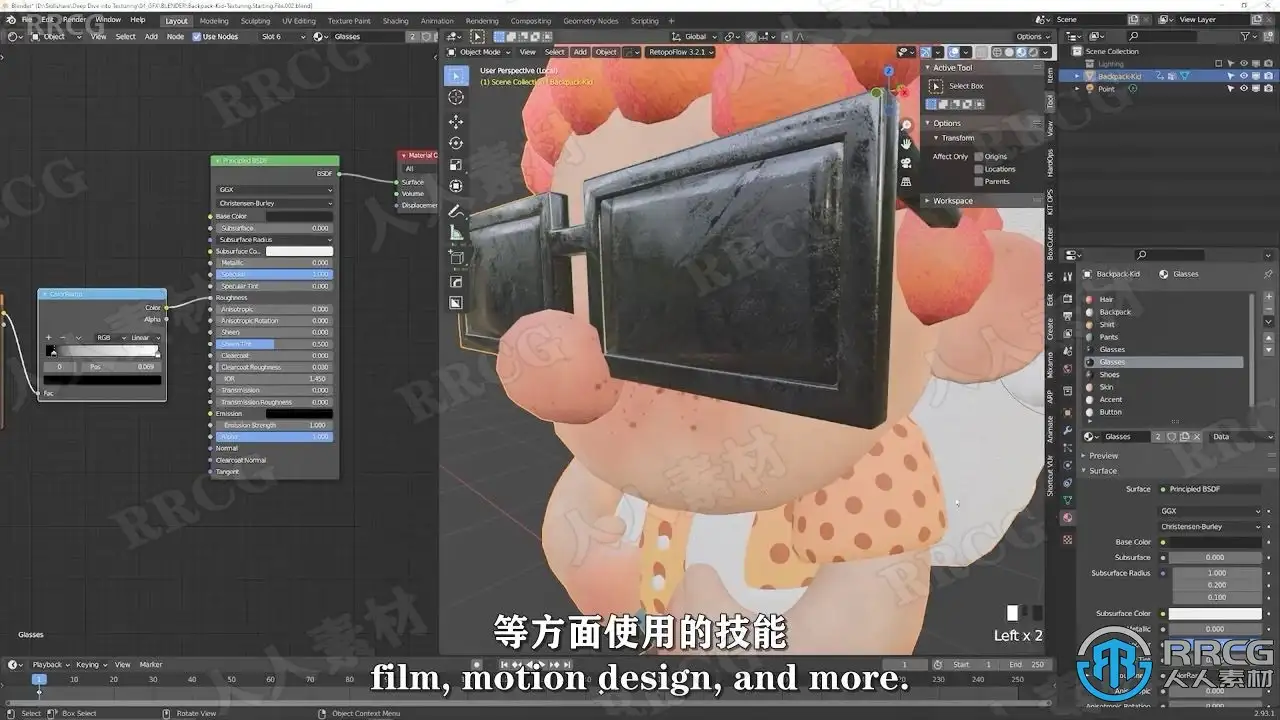Image resolution: width=1280 pixels, height=720 pixels.
Task: Open GGX distribution dropdown in node
Action: (x=275, y=189)
